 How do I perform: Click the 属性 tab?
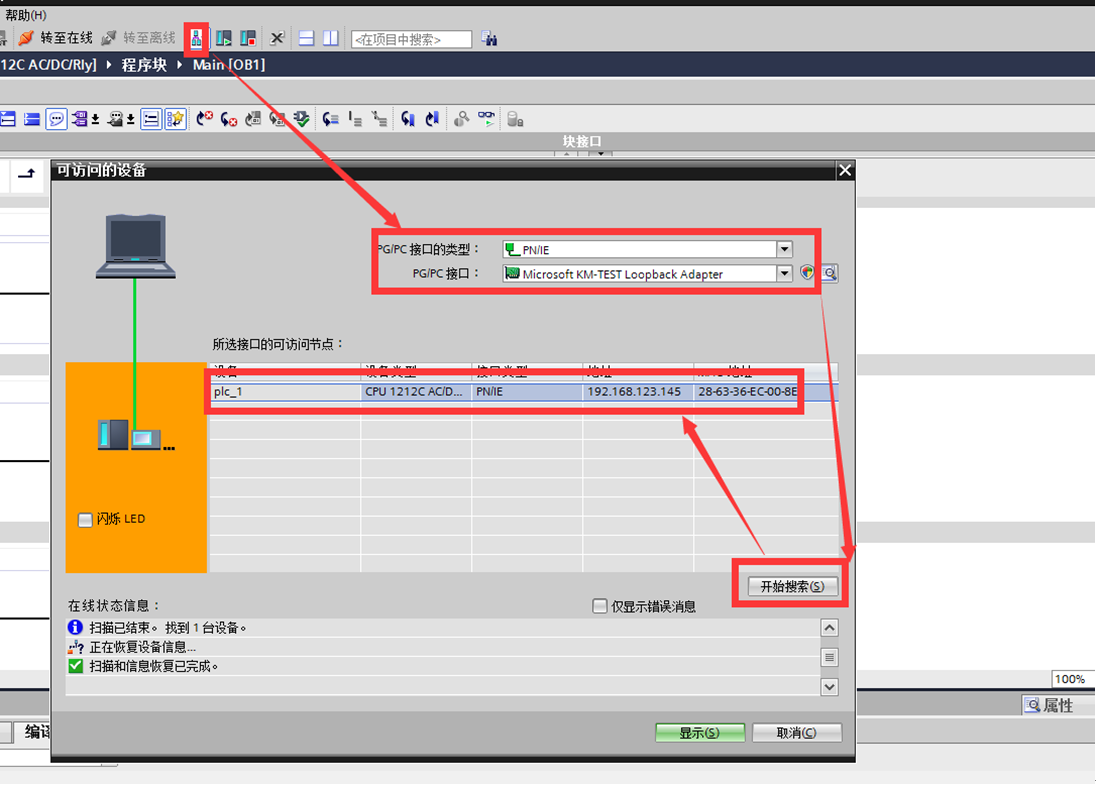pos(1049,705)
